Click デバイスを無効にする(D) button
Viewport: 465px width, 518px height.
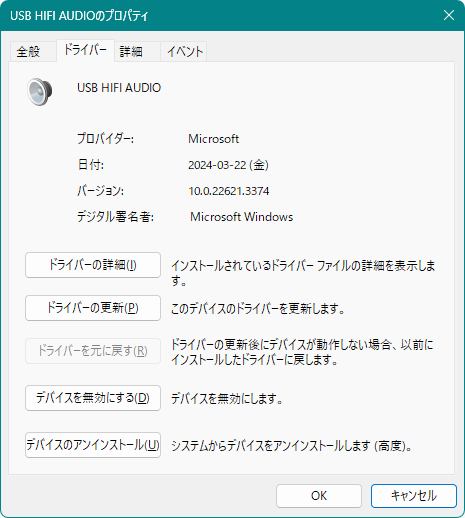[x=93, y=398]
